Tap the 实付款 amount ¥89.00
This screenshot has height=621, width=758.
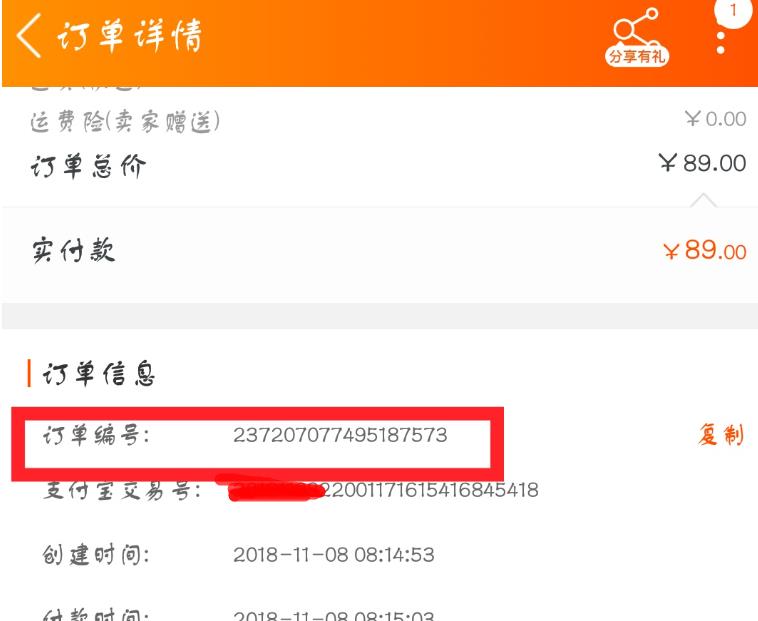(x=705, y=251)
